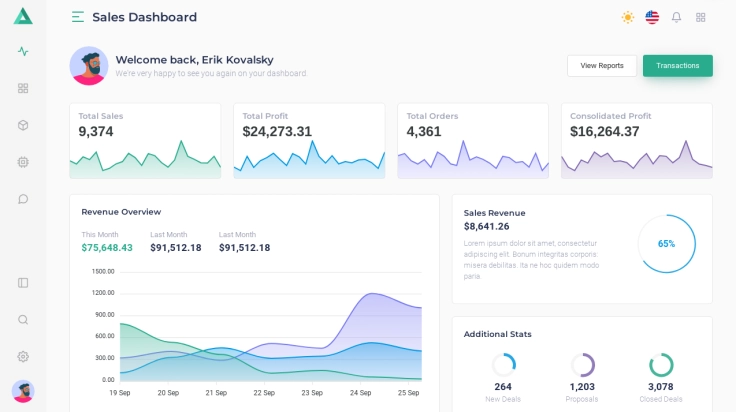Open the cube icon in sidebar

click(x=23, y=125)
